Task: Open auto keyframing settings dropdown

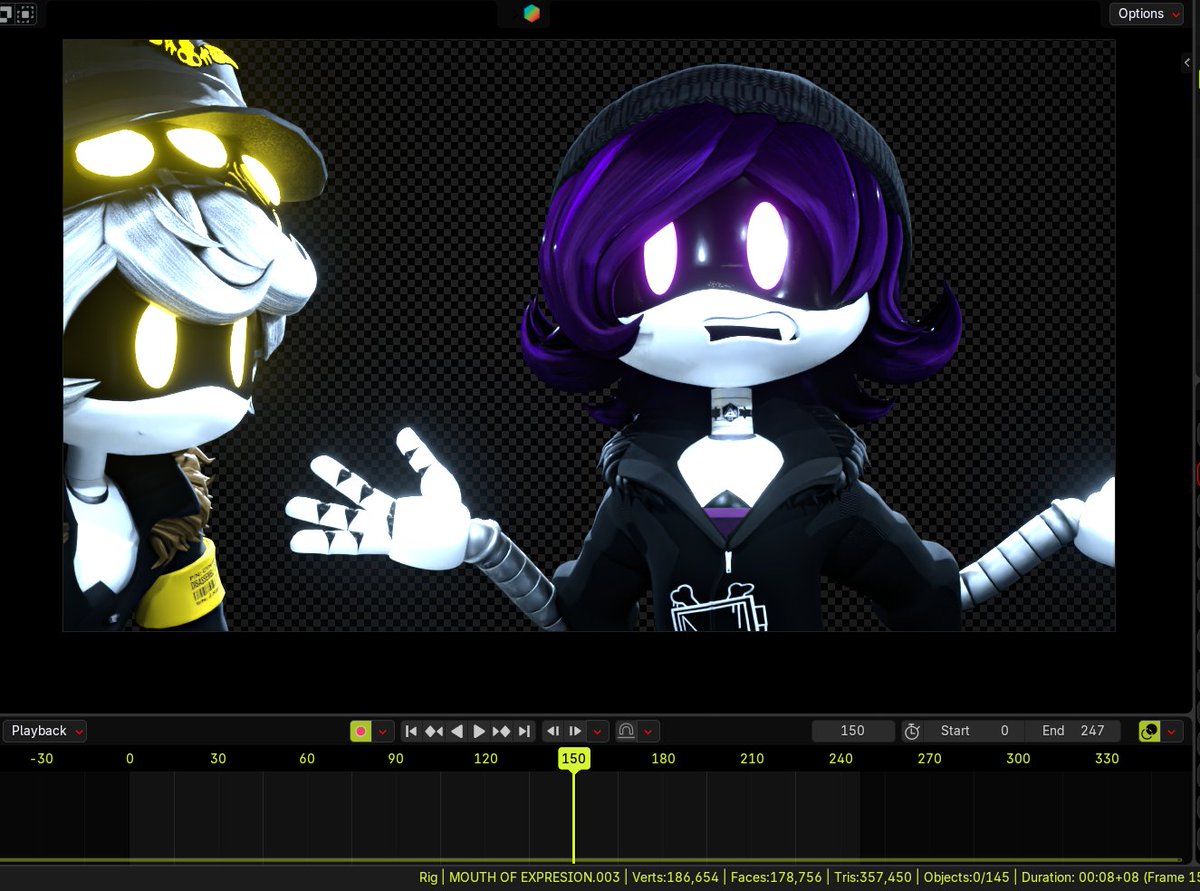Action: 381,731
